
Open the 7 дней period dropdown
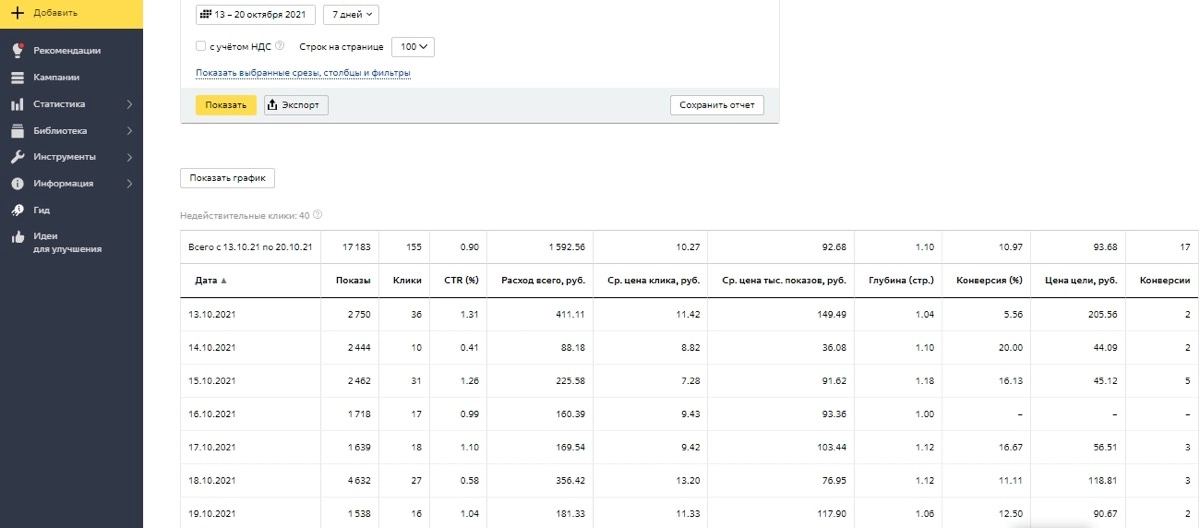click(351, 15)
